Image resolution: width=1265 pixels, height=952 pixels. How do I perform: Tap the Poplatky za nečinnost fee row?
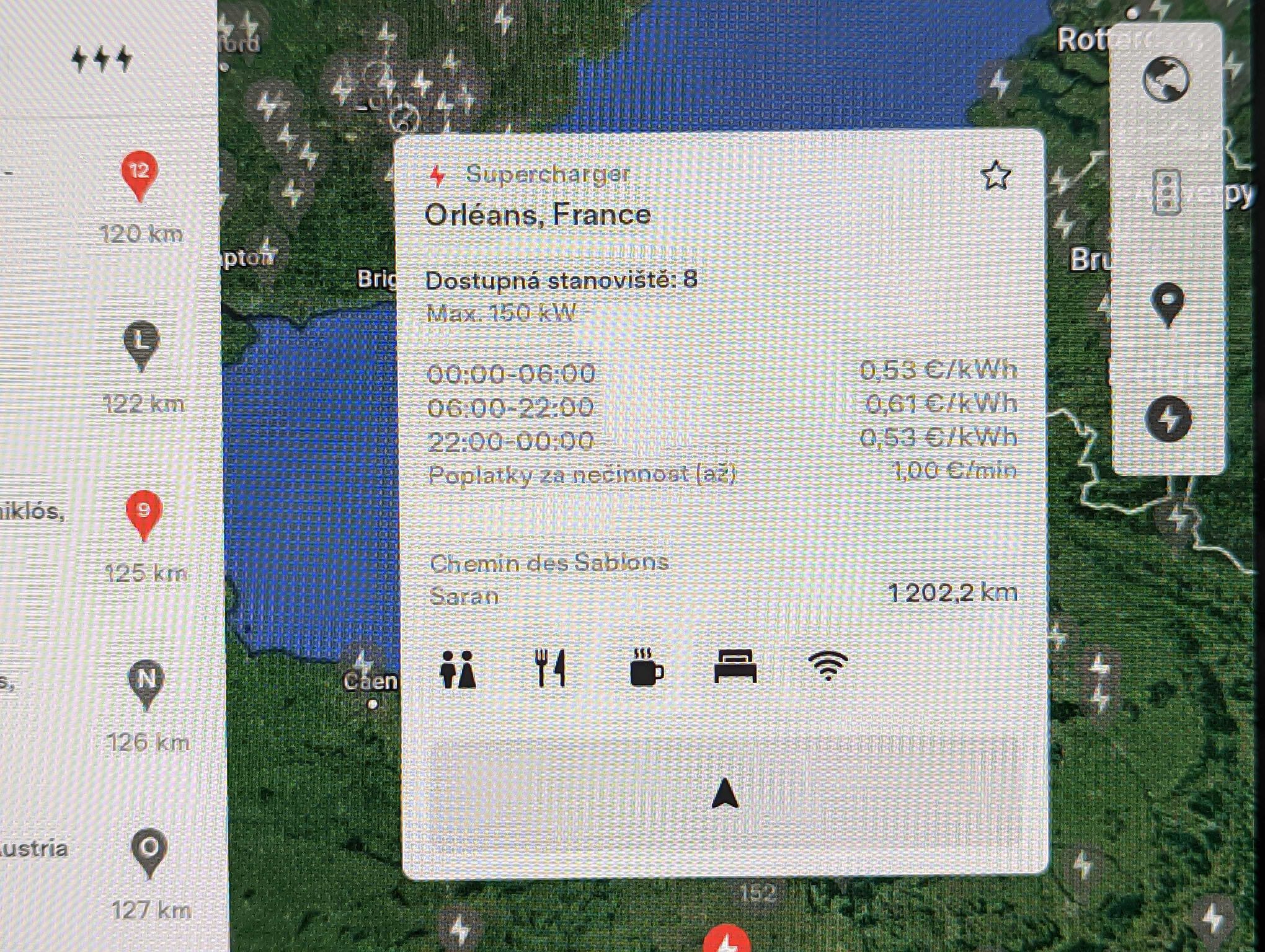point(722,474)
